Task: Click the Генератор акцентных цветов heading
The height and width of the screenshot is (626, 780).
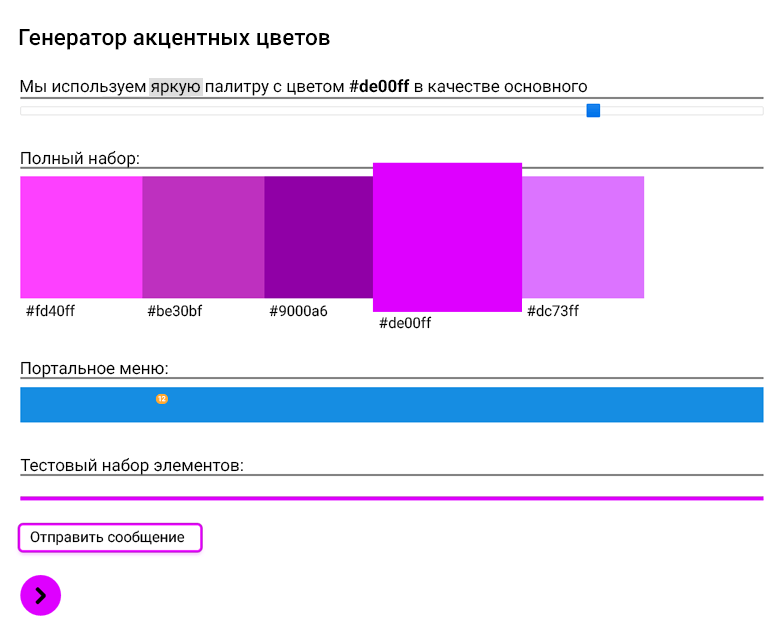Action: click(174, 38)
